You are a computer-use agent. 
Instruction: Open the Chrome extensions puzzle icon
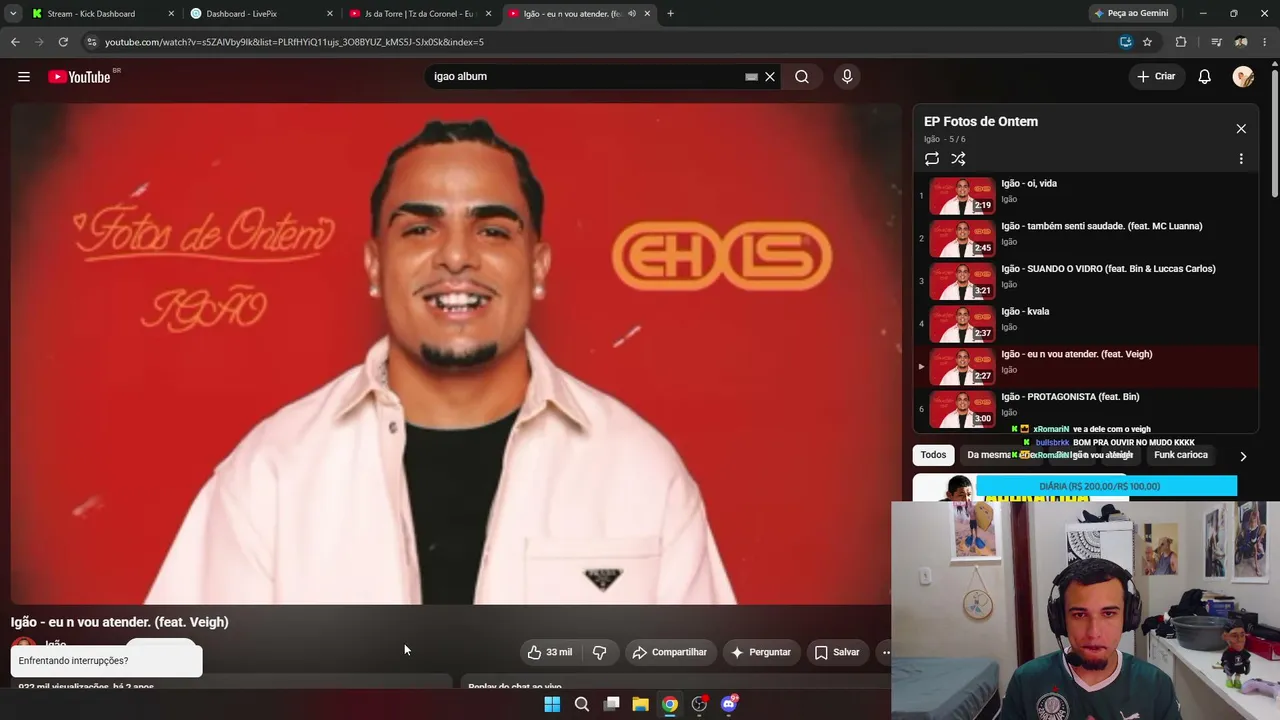pos(1181,42)
